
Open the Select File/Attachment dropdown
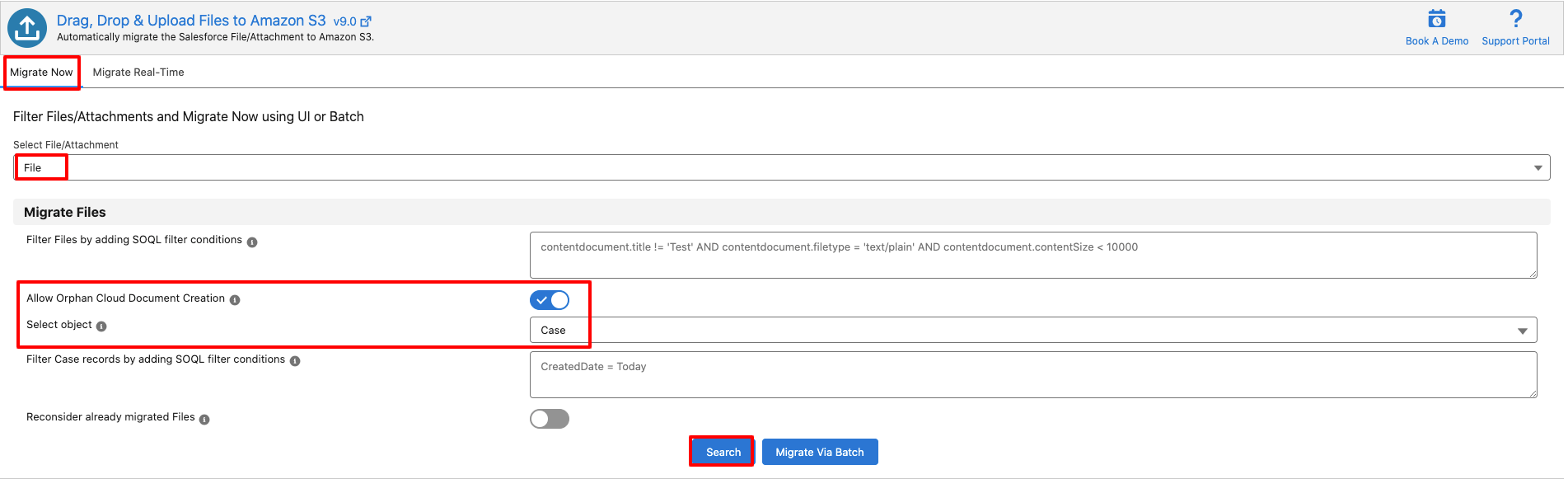click(782, 167)
